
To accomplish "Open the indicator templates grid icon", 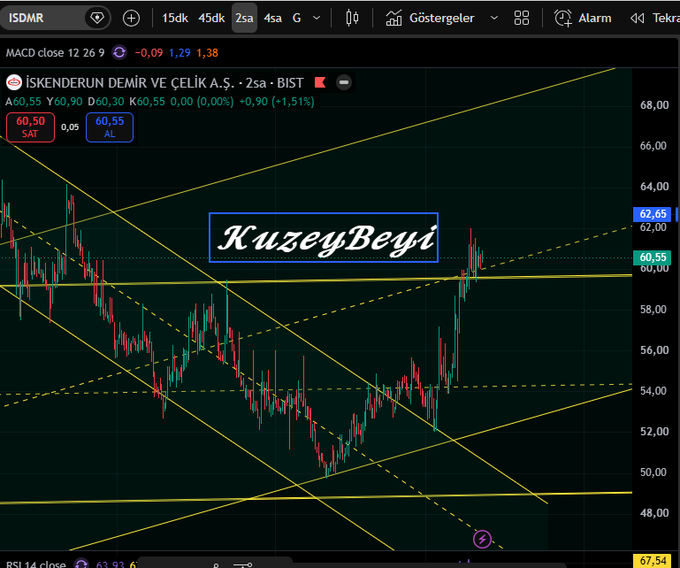I will (521, 18).
